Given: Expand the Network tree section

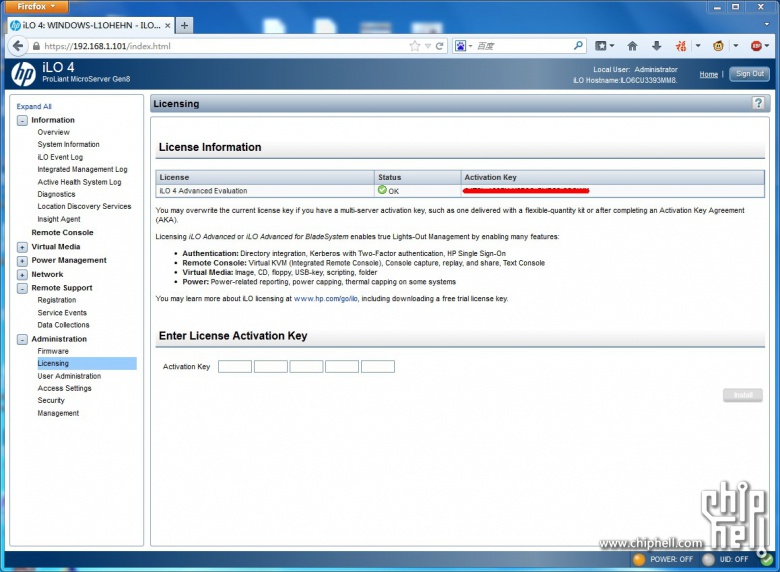Looking at the screenshot, I should pos(22,275).
